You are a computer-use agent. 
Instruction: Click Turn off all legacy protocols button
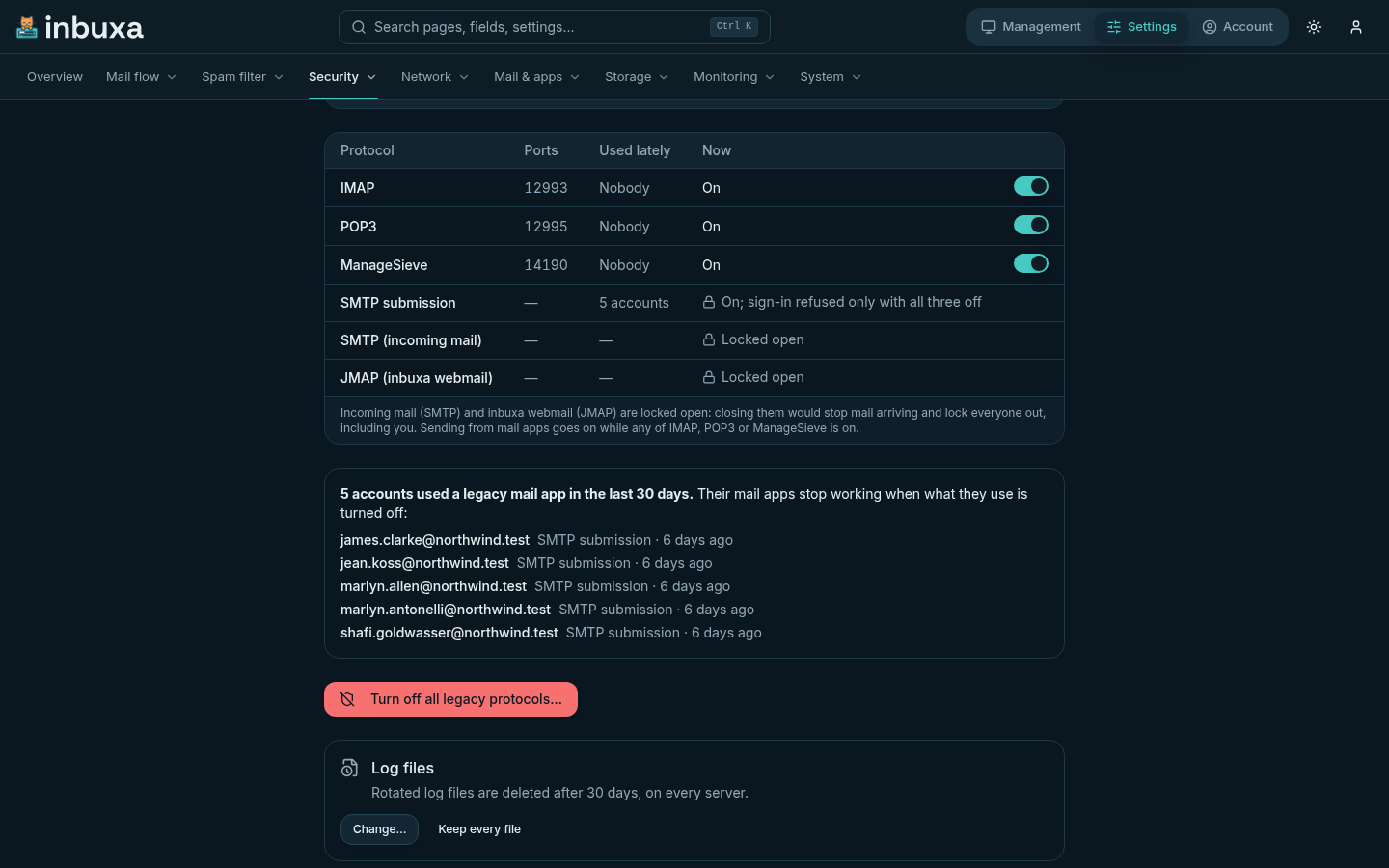[450, 699]
